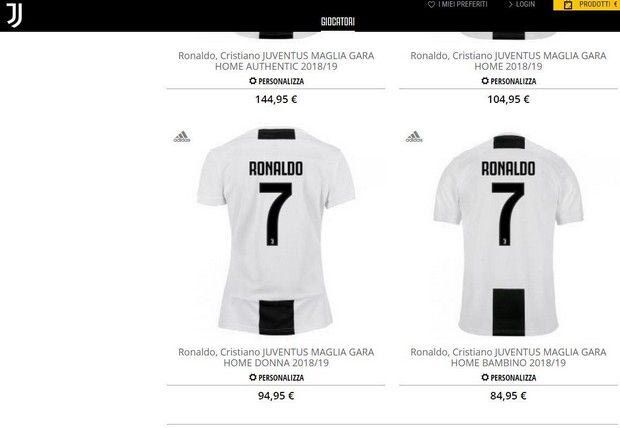Click the gear icon under Home 2018/19 jersey
Viewport: 620px width, 428px height.
point(485,81)
